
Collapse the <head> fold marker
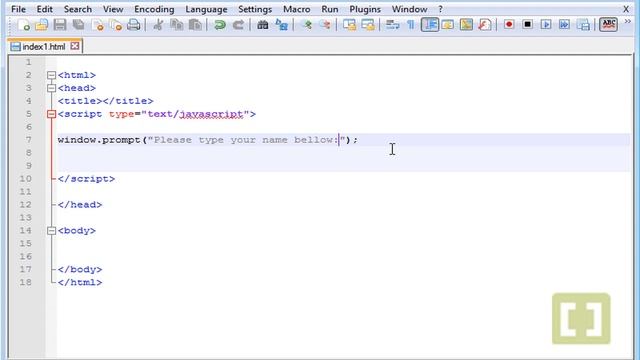click(51, 88)
